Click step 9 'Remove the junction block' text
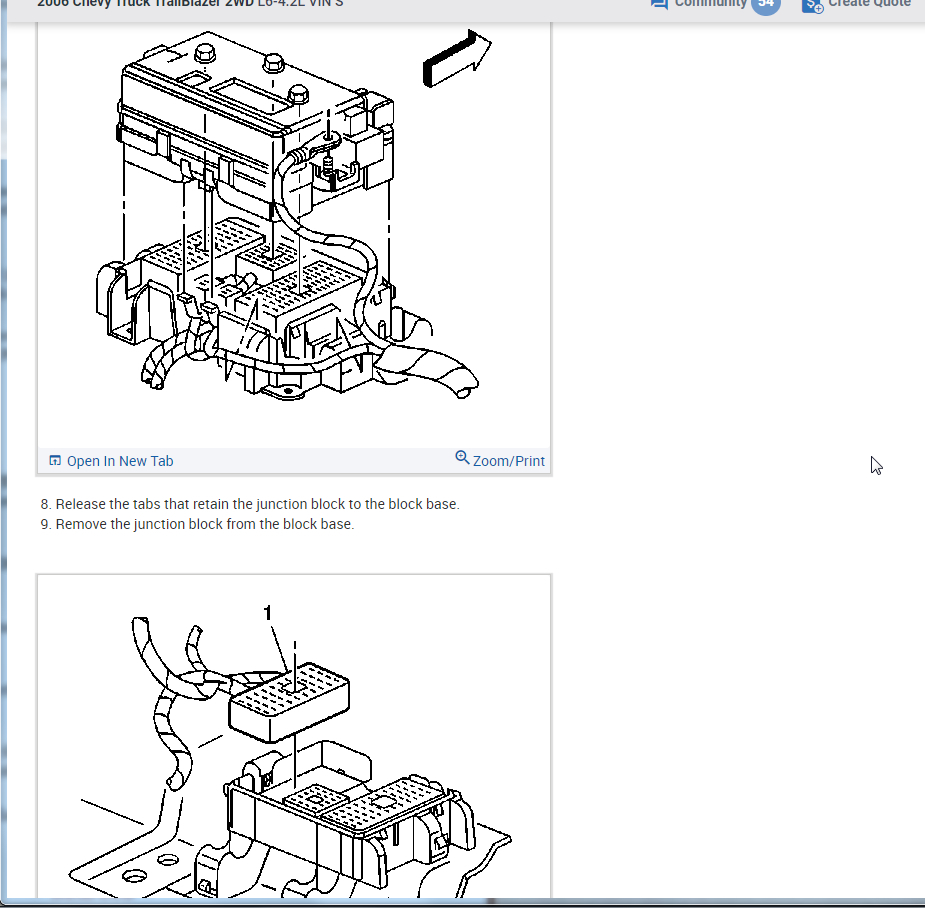Image resolution: width=925 pixels, height=908 pixels. click(x=197, y=524)
